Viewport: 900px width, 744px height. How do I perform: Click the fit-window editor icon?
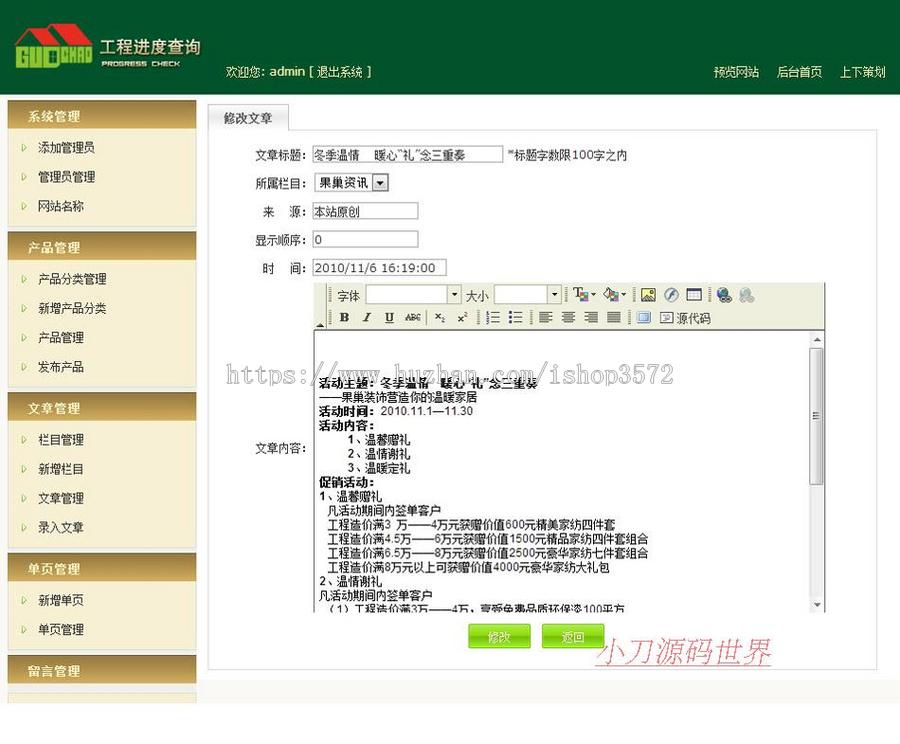point(643,317)
